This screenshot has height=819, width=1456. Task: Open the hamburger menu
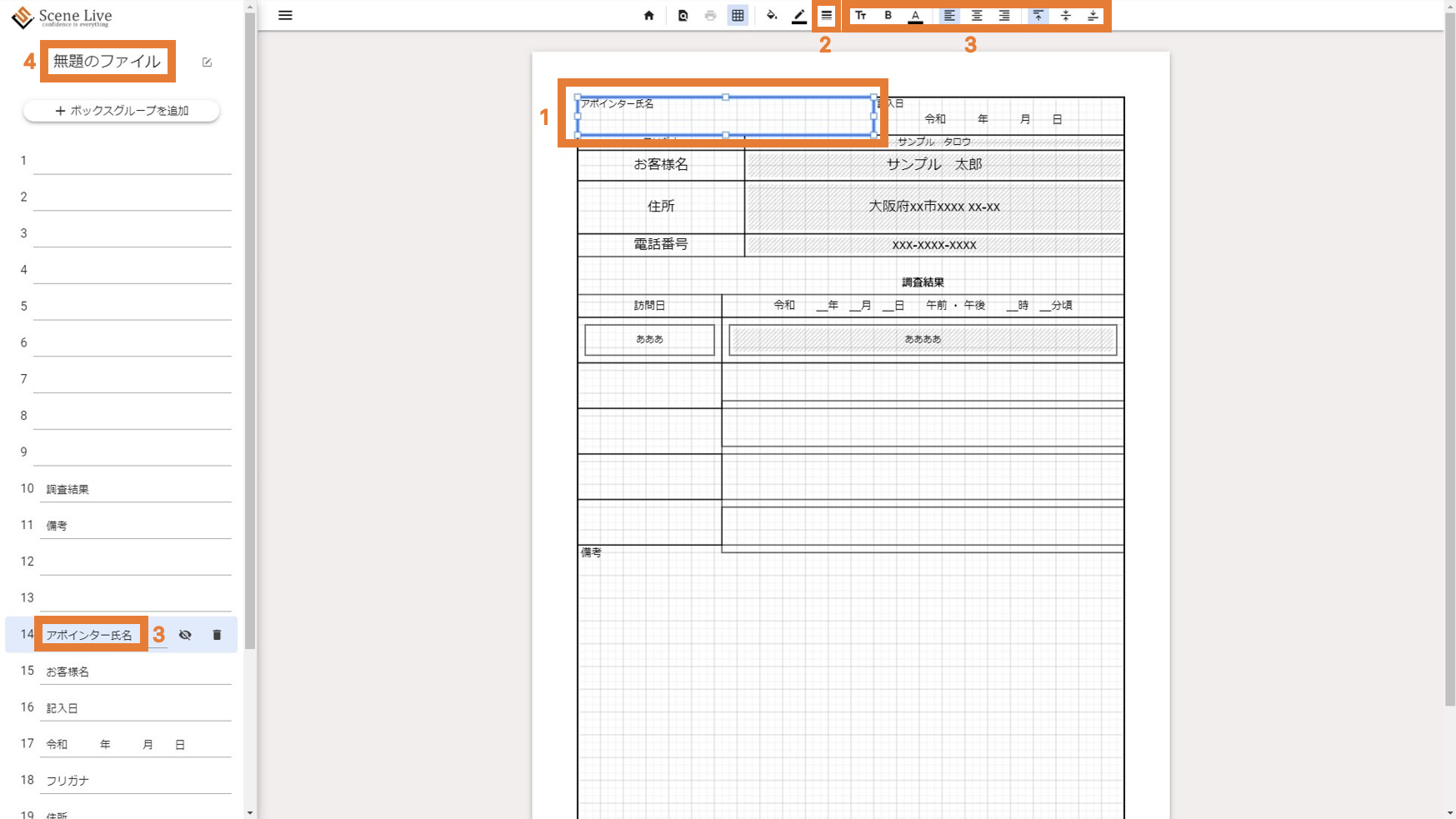285,16
